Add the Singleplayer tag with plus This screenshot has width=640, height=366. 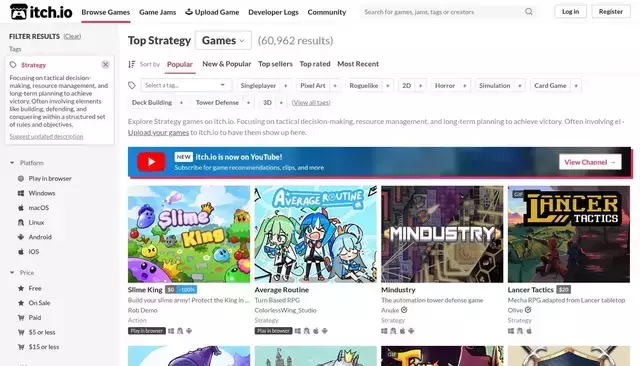tap(286, 86)
